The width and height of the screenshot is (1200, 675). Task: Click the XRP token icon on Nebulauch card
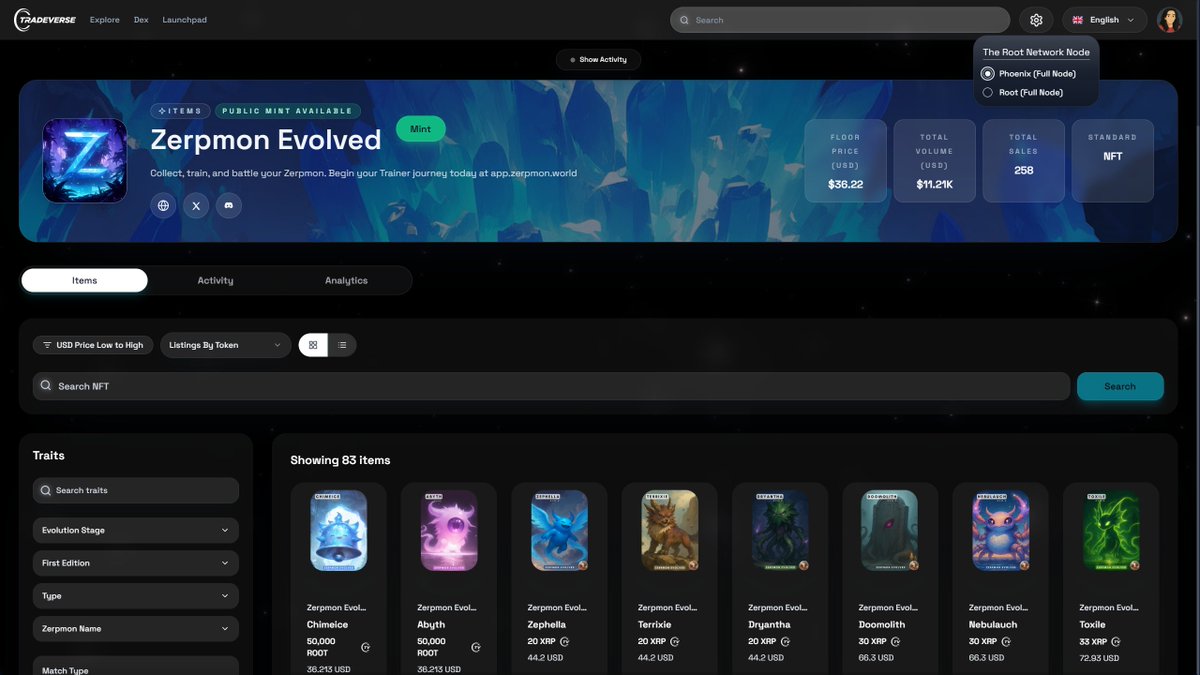coord(1005,642)
